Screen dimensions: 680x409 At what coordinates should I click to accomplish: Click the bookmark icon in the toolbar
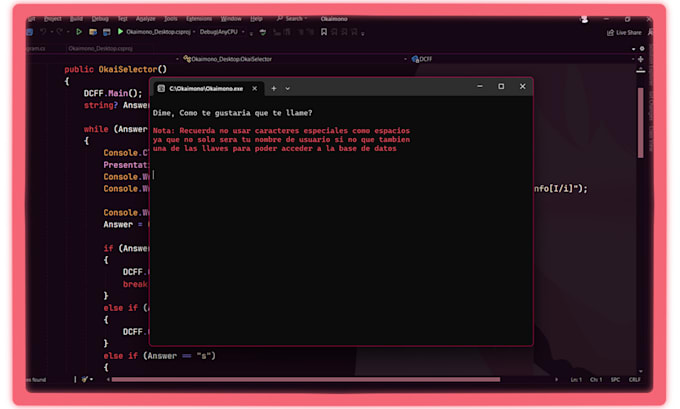point(324,32)
